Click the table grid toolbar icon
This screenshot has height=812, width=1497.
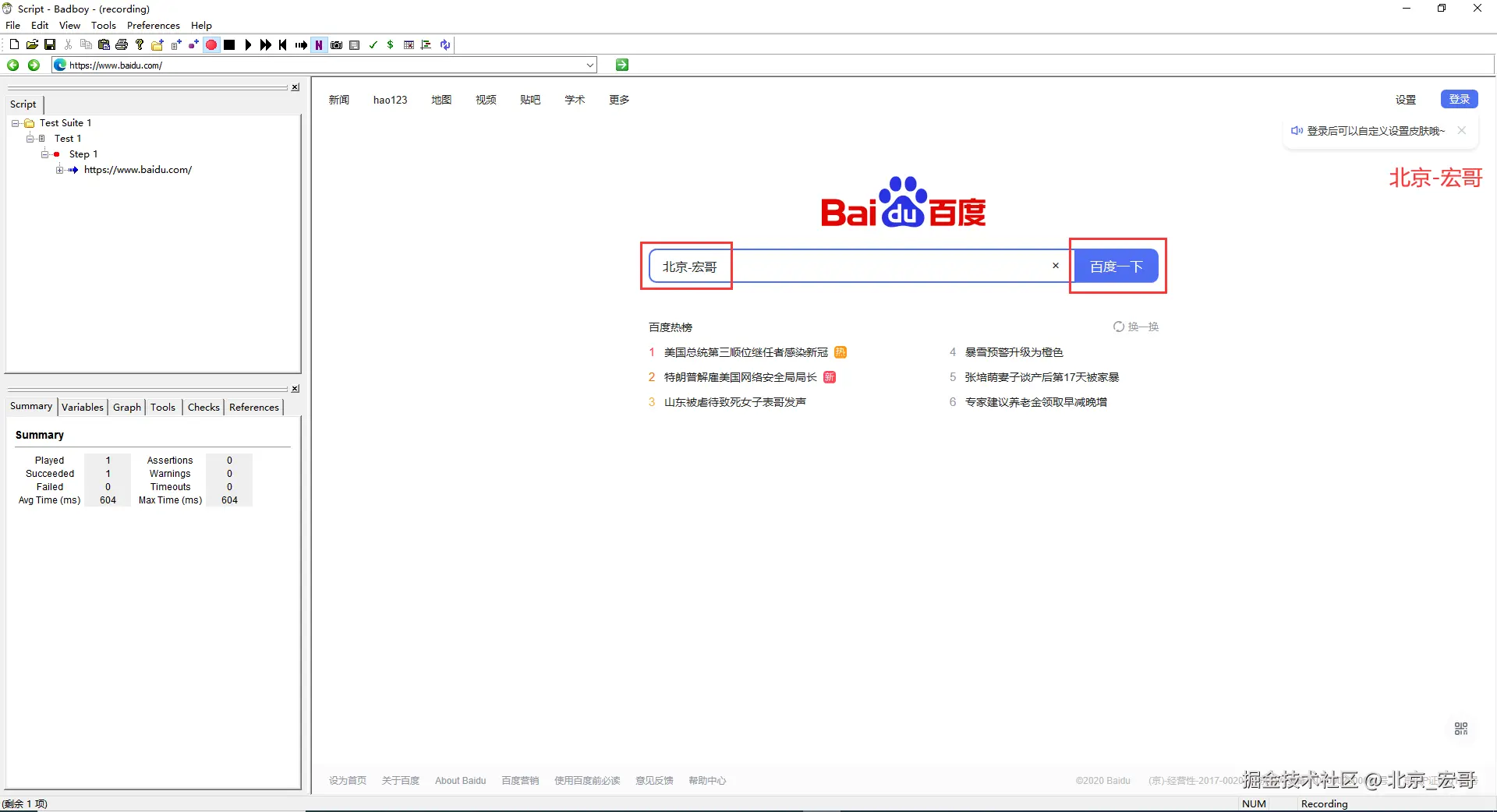click(x=409, y=44)
